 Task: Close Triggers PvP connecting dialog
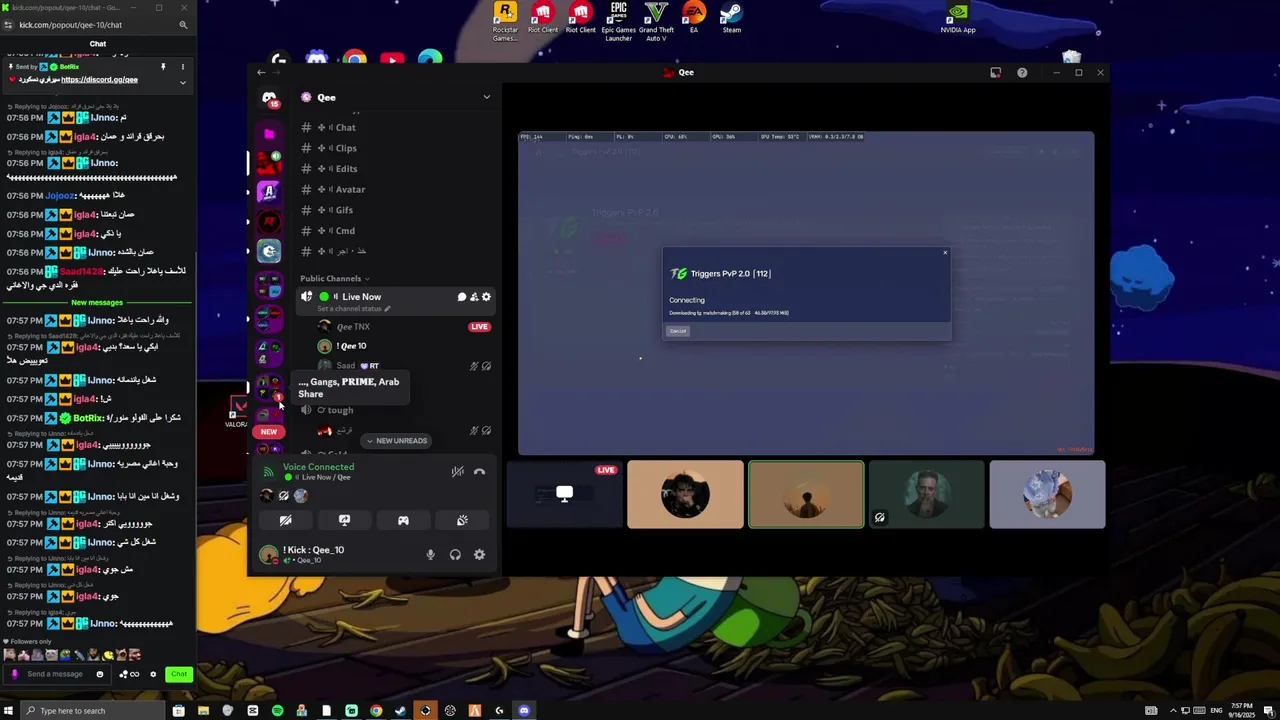pyautogui.click(x=945, y=252)
